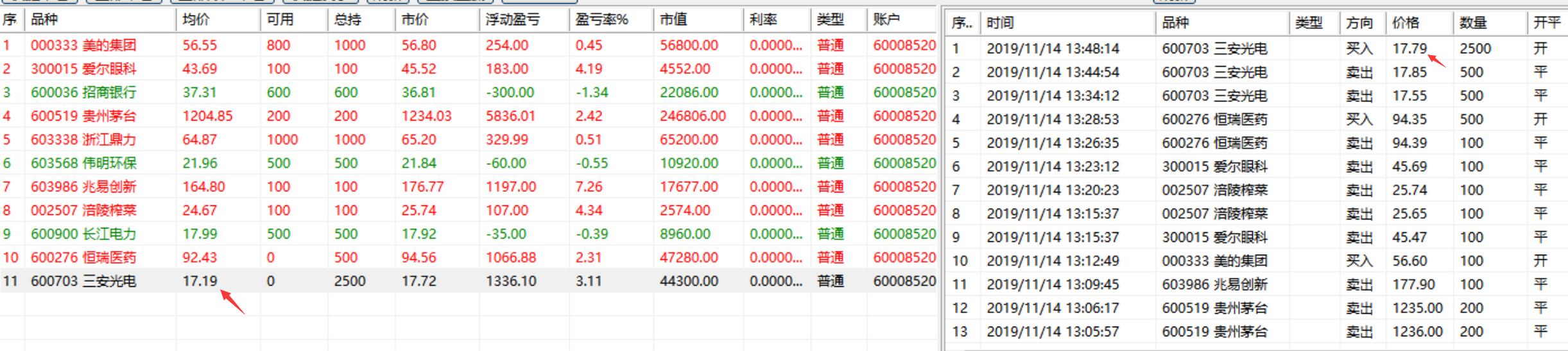
Task: Select trade at 2019/11/14 13:09:45
Action: 1257,284
